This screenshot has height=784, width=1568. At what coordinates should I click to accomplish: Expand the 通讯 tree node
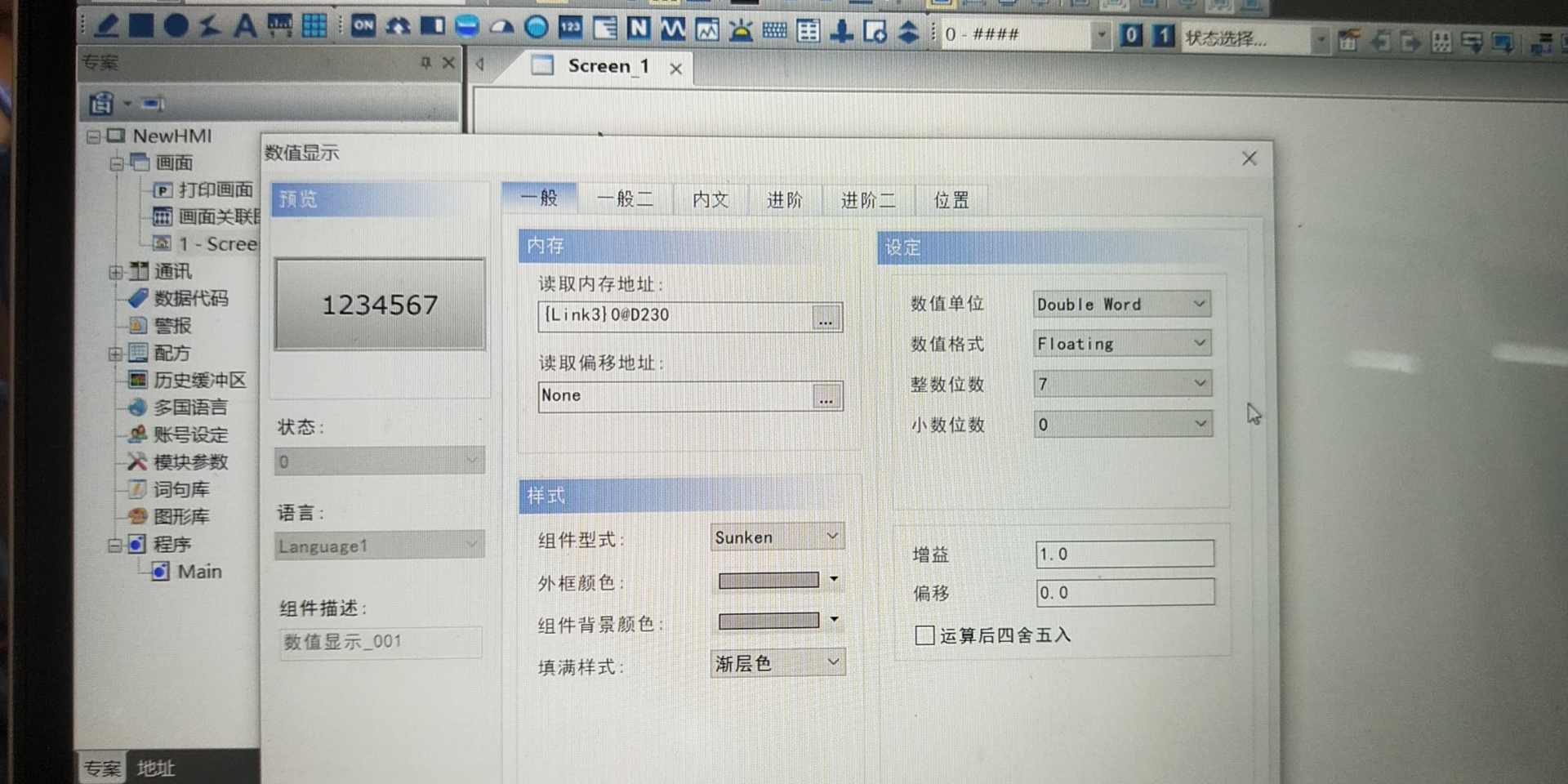click(x=115, y=272)
